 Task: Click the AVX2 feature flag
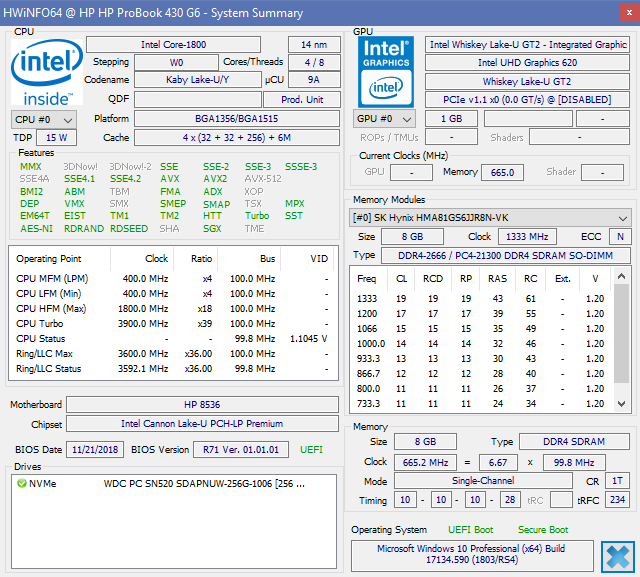215,179
